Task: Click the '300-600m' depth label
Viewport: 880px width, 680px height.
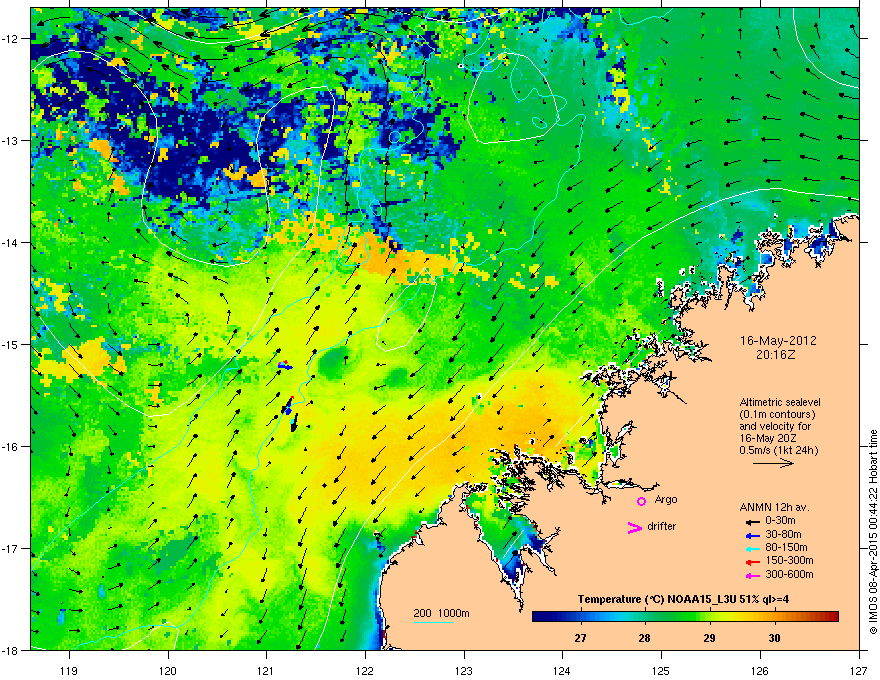Action: (789, 574)
